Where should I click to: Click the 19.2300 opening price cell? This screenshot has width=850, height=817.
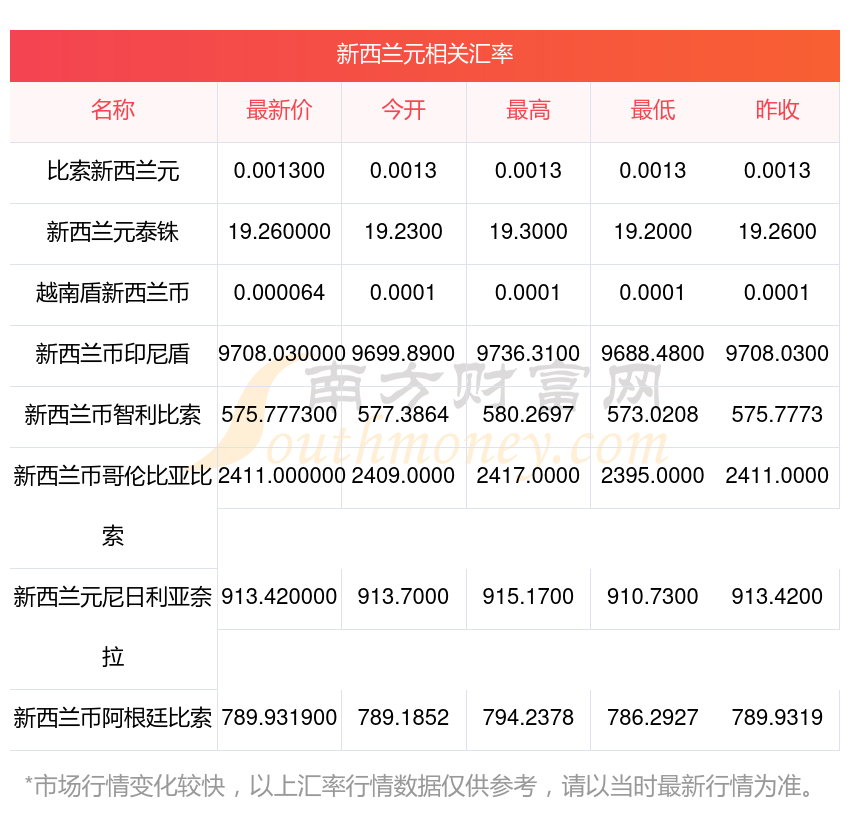(403, 231)
